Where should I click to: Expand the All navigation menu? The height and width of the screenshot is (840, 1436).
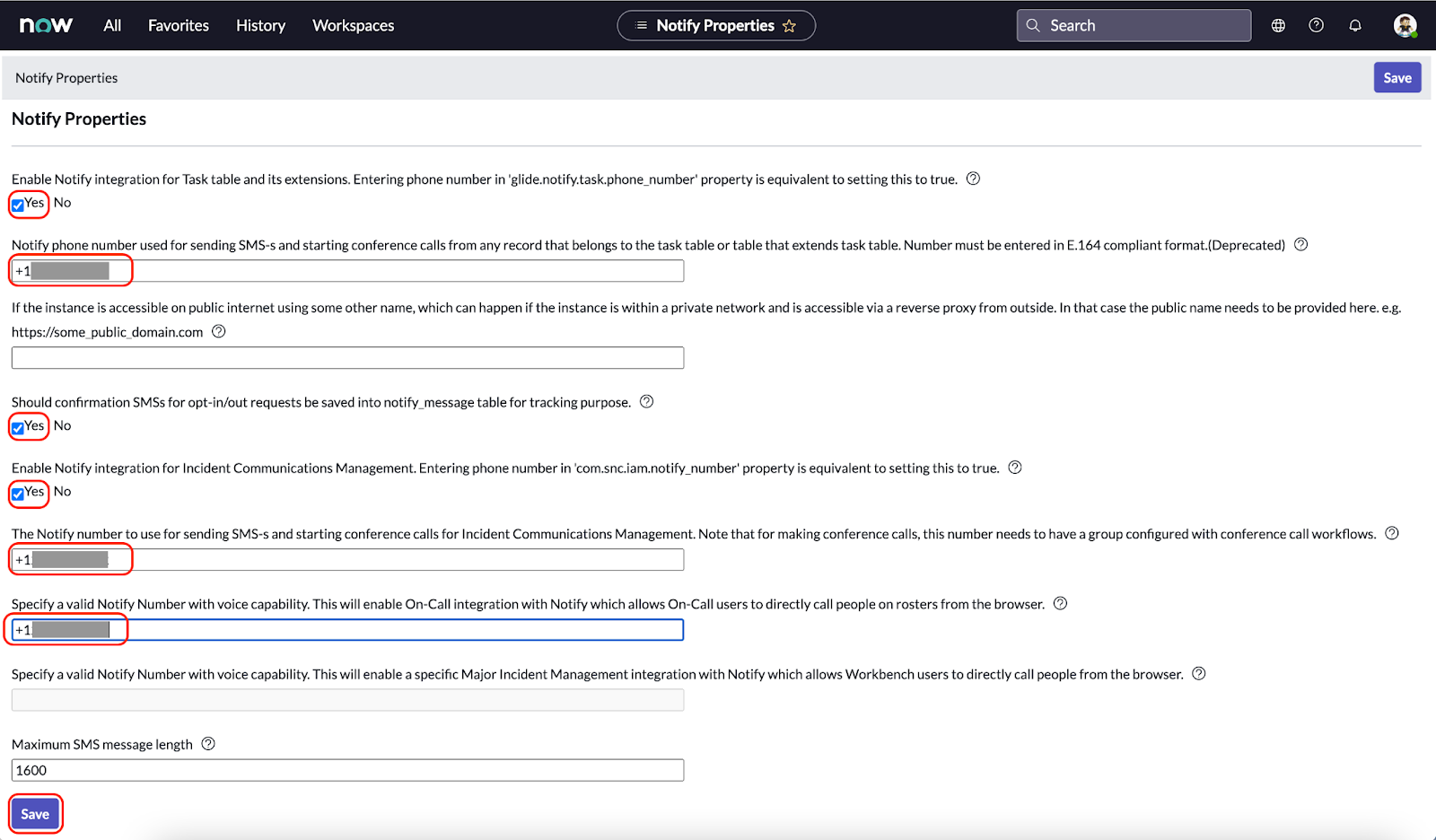tap(111, 25)
